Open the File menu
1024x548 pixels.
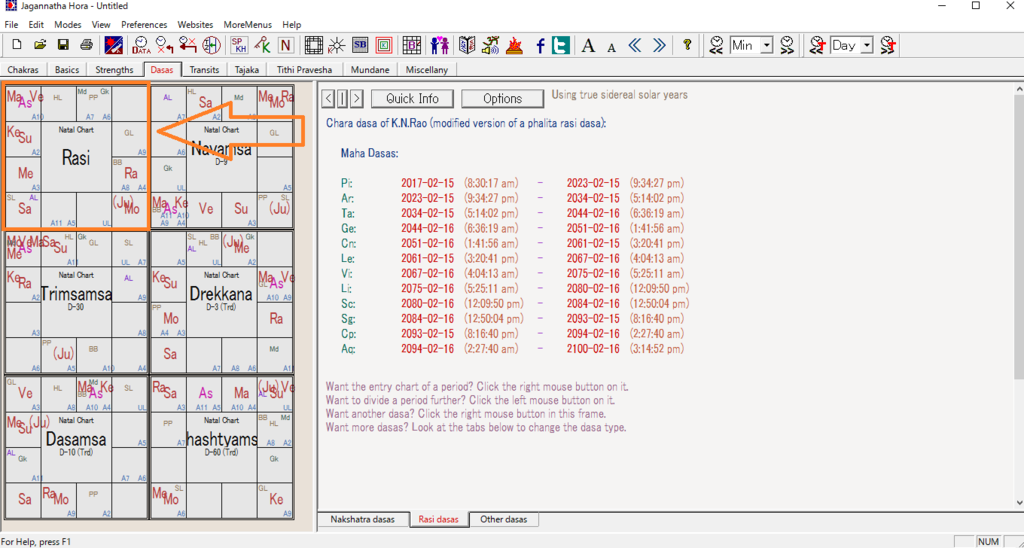point(11,25)
